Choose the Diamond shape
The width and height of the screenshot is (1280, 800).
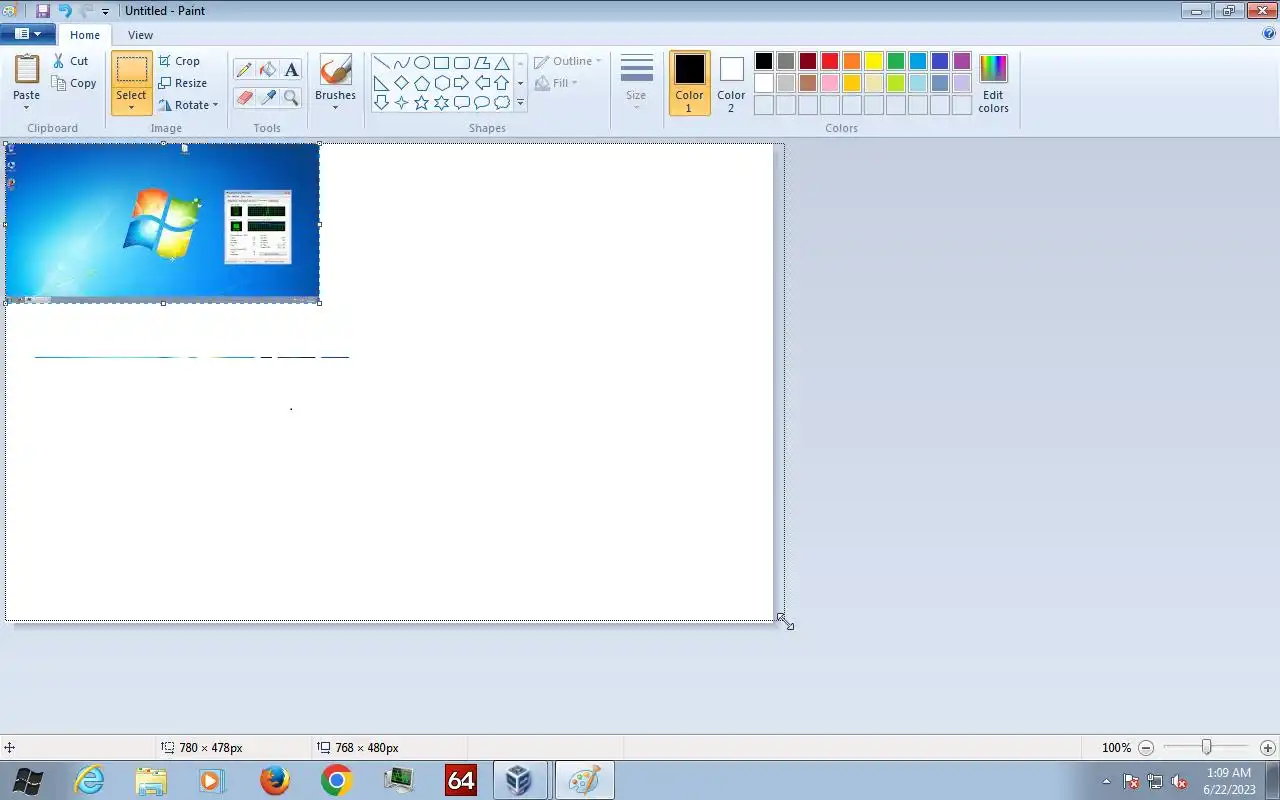[x=401, y=83]
